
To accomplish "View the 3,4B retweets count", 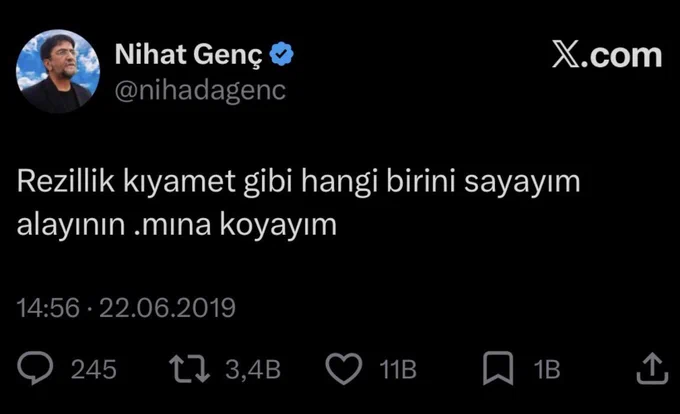I will pos(253,369).
